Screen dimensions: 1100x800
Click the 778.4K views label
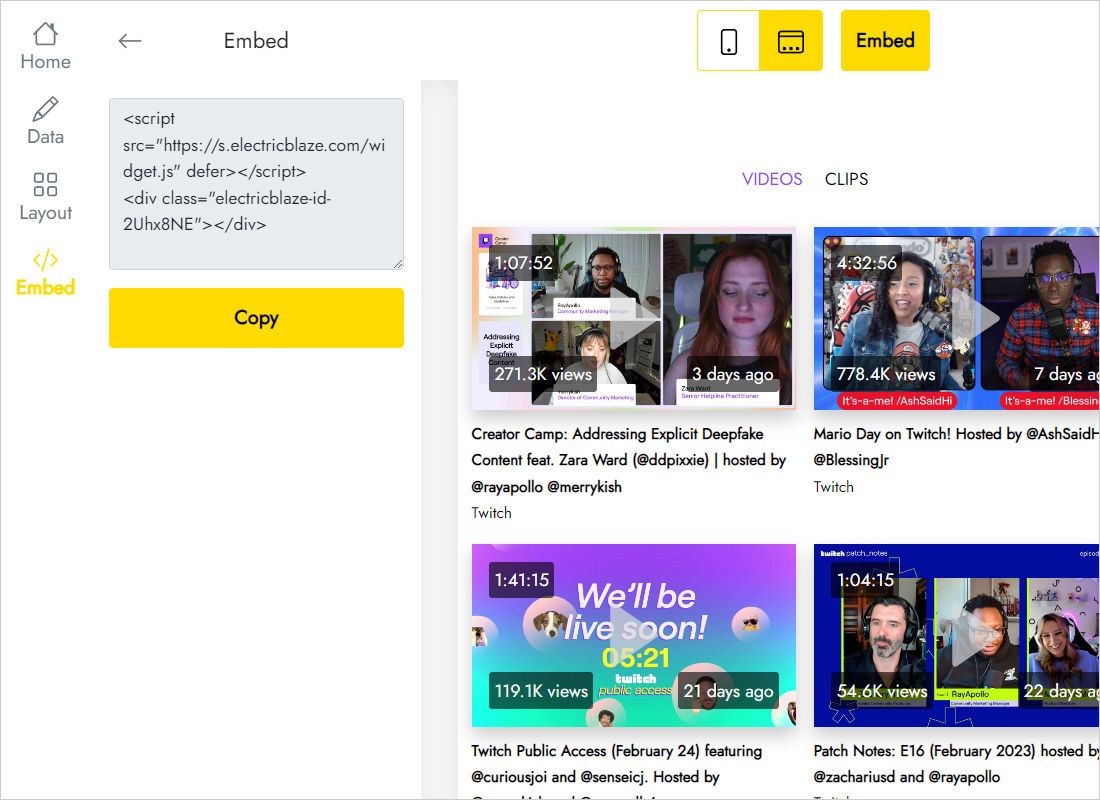tap(886, 374)
